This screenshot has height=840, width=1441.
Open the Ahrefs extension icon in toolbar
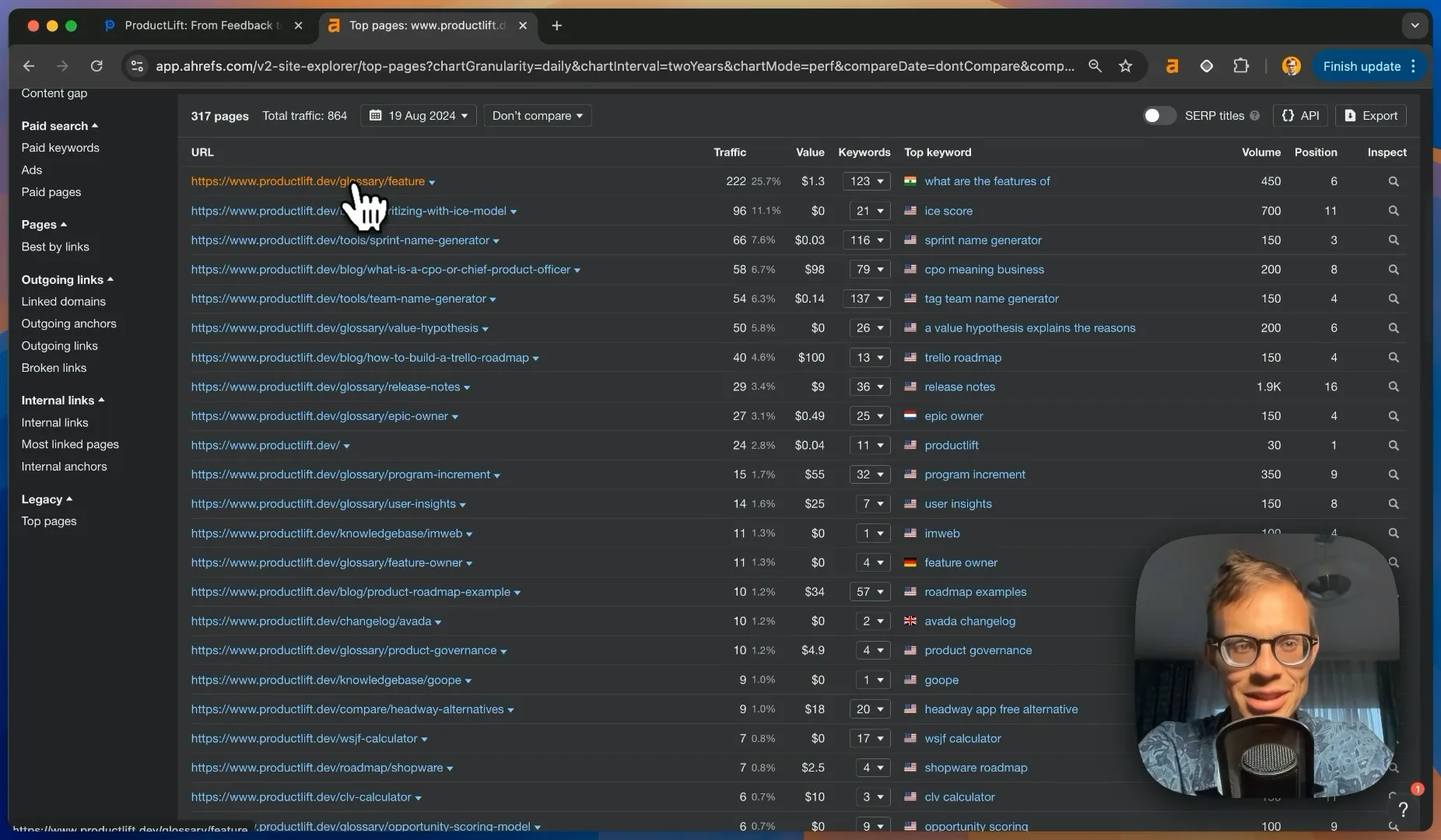1172,66
